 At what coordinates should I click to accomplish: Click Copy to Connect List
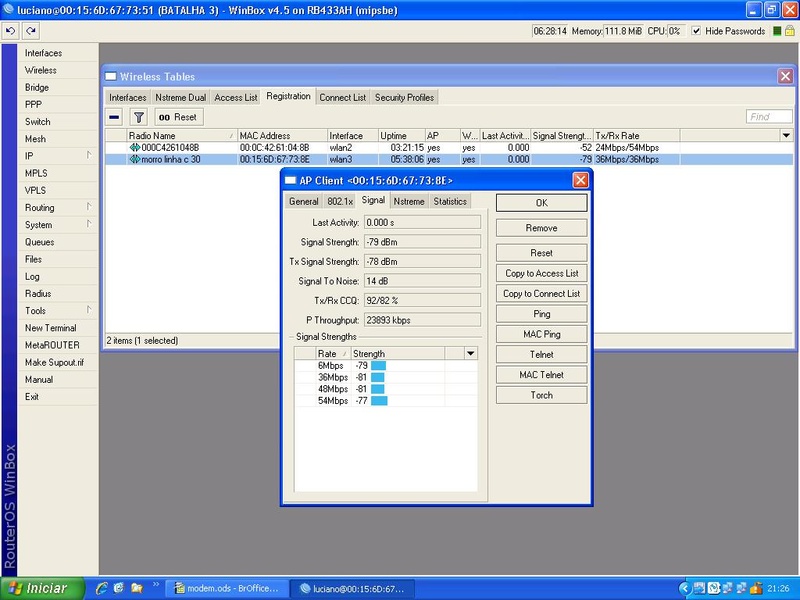[541, 294]
